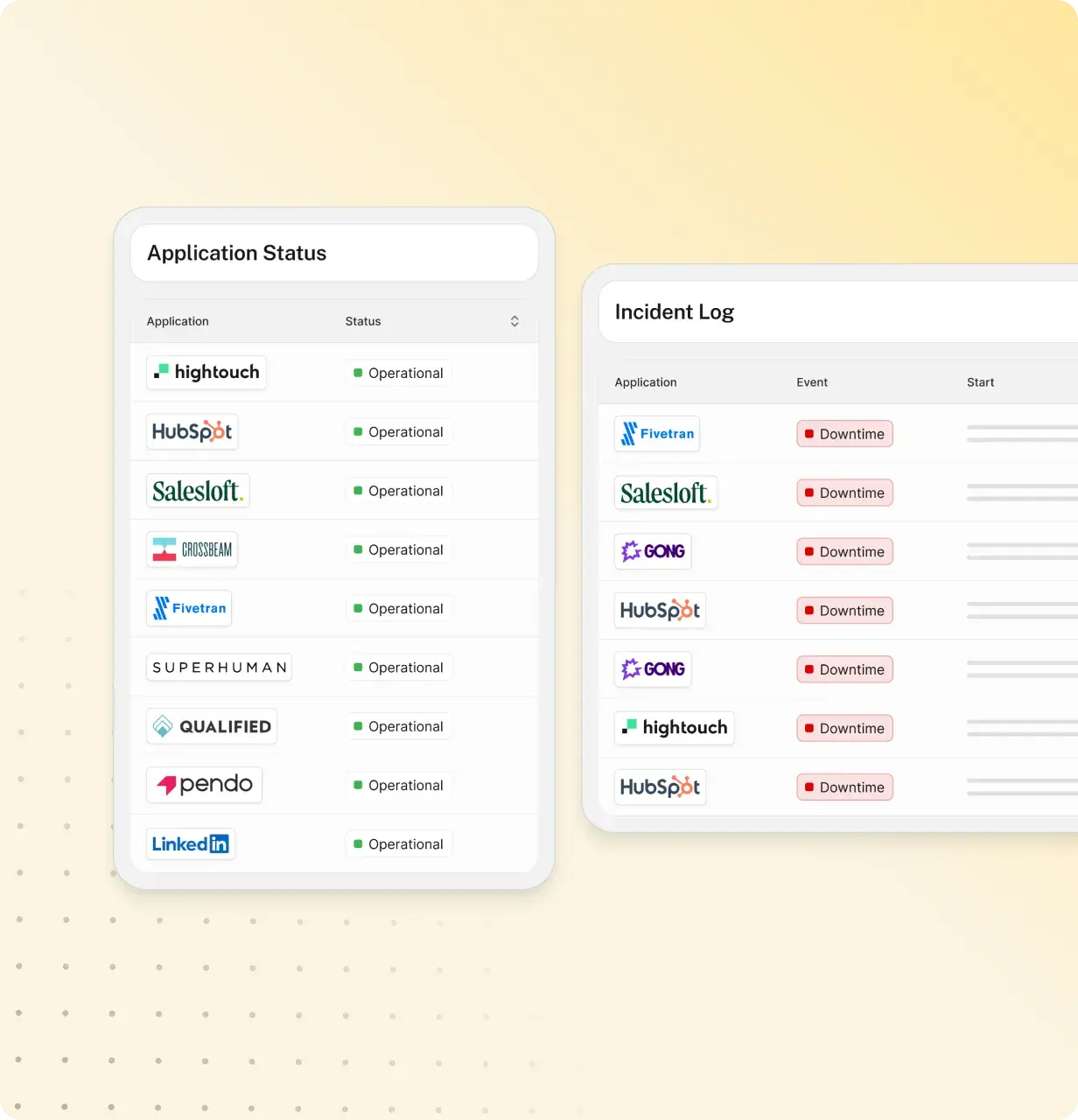Select the HubSpot logo in Application Status
The width and height of the screenshot is (1078, 1120).
click(192, 431)
